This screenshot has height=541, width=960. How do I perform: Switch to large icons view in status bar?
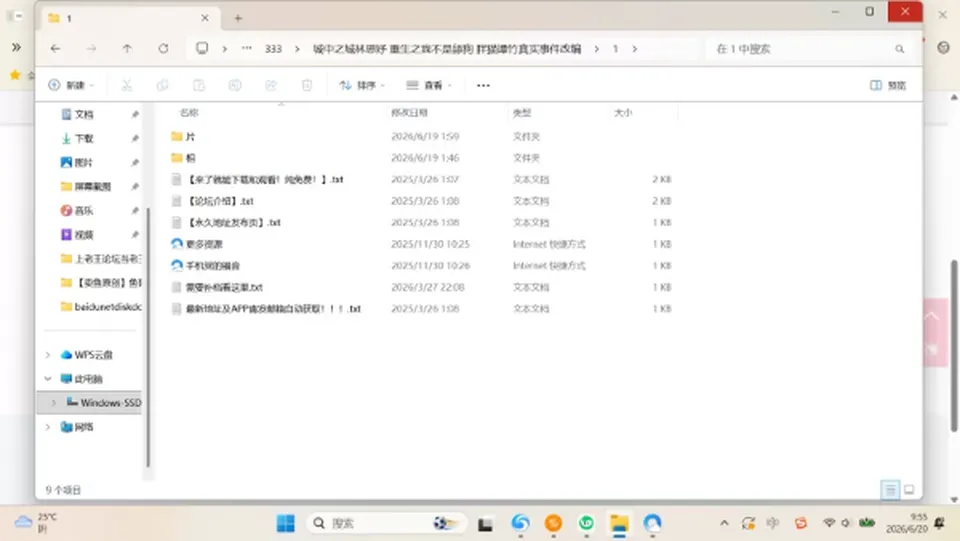coord(909,490)
